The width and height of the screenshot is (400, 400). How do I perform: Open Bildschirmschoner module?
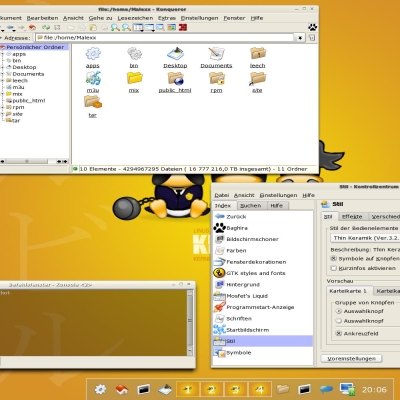coord(263,239)
